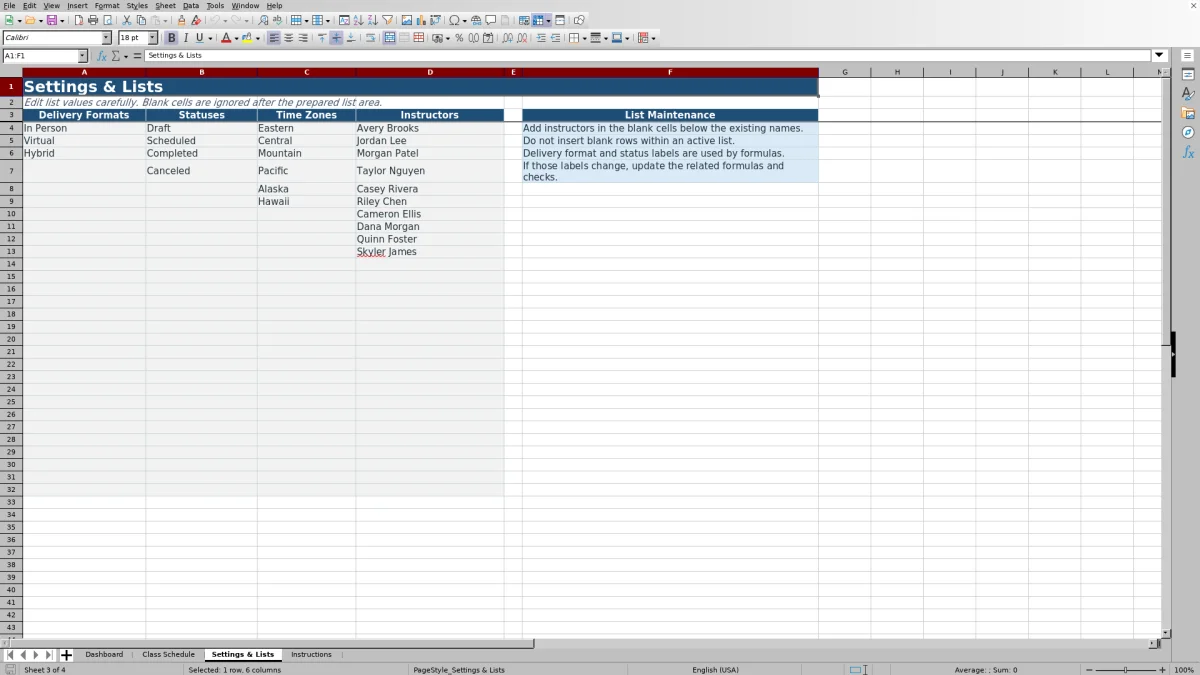Screen dimensions: 1200x675
Task: Click Sort Ascending icon
Action: click(x=358, y=20)
